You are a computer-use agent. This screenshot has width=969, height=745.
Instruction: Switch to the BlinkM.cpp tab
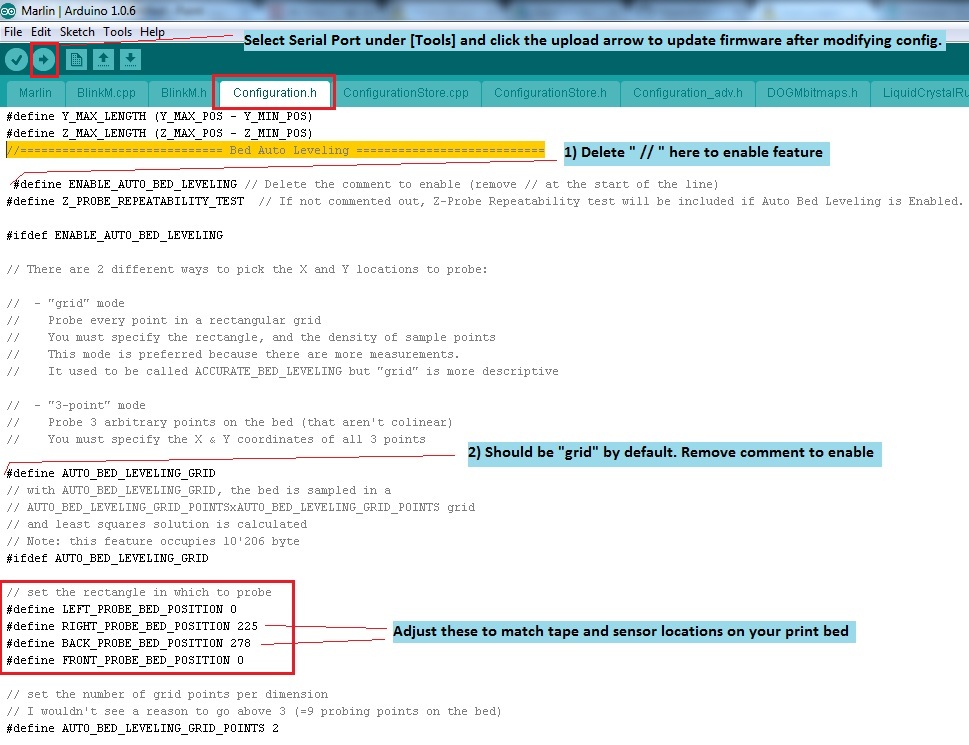pyautogui.click(x=106, y=93)
